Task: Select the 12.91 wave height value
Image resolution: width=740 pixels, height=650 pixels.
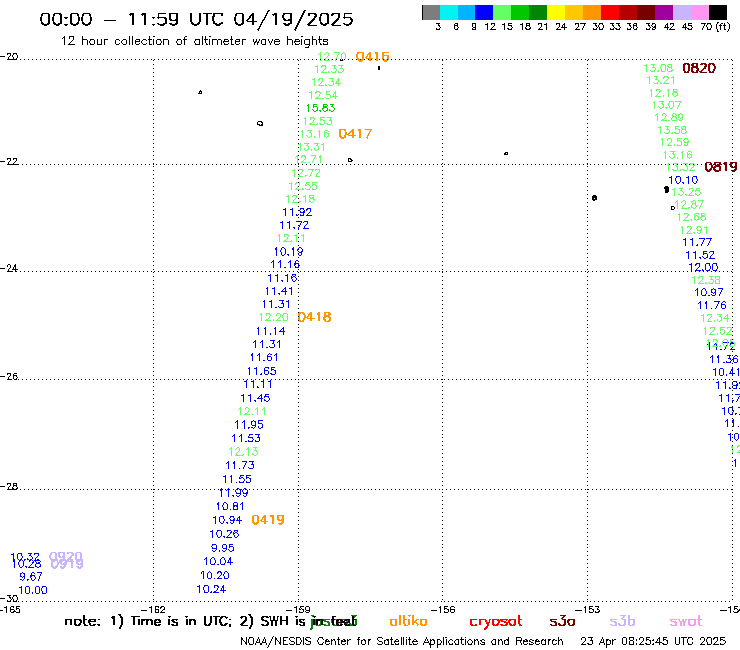Action: coord(694,230)
